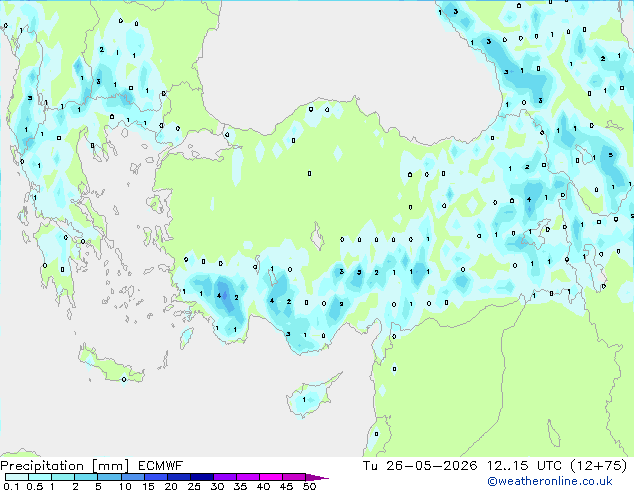634x490 pixels.
Task: Click the '(12+75)' forecast offset text
Action: [598, 466]
